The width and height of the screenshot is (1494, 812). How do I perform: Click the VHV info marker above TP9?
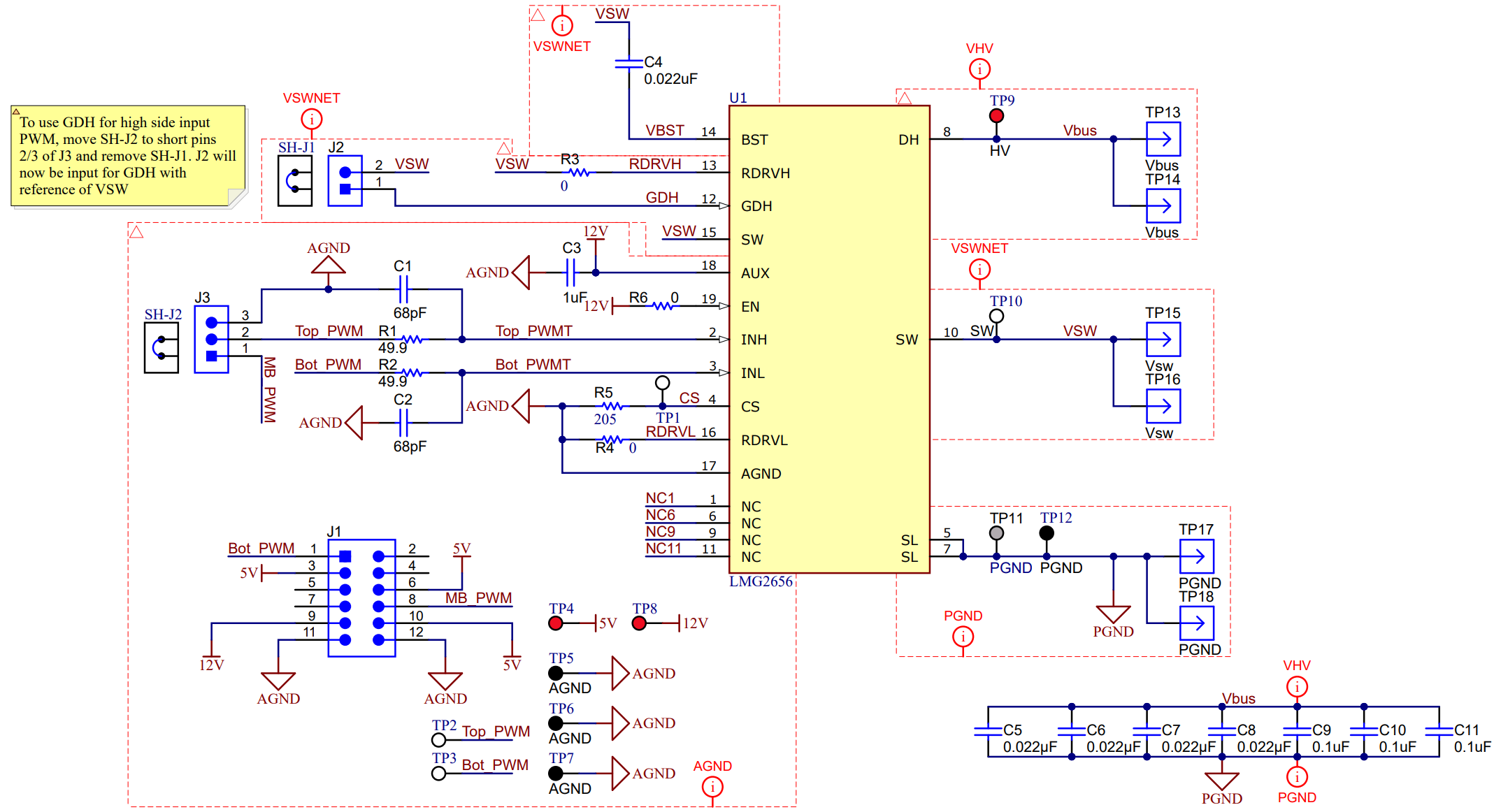coord(979,69)
